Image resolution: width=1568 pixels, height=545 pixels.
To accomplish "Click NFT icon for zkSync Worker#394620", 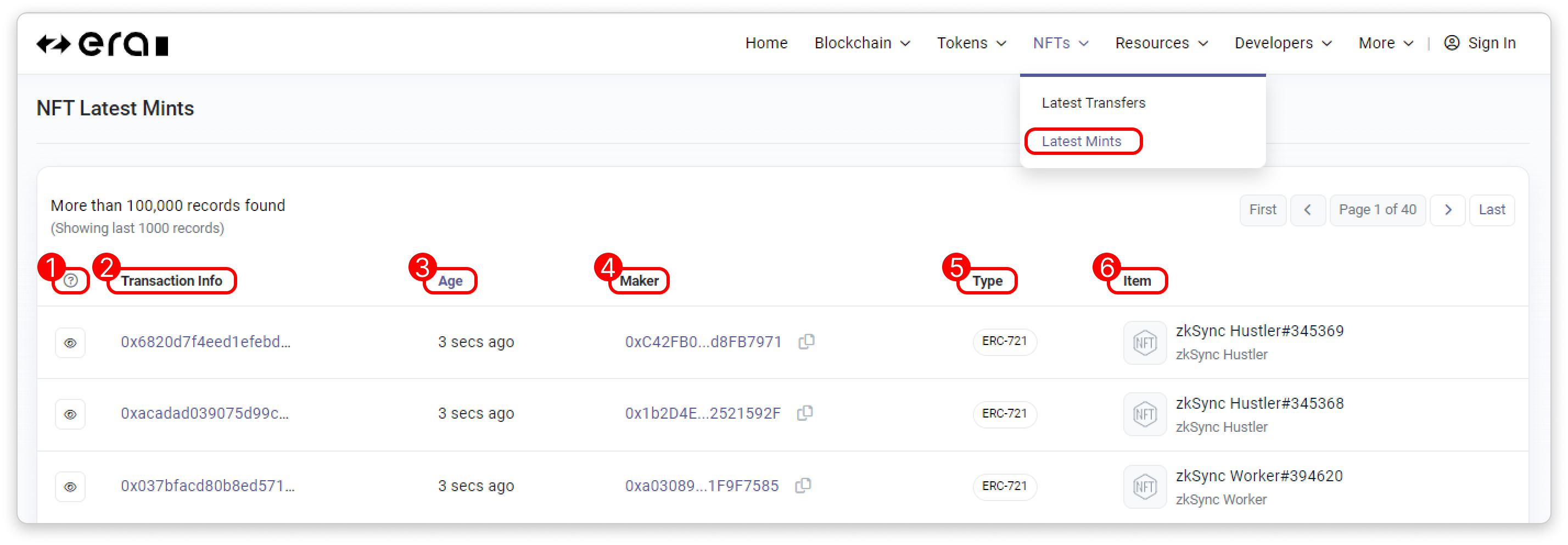I will (x=1144, y=487).
